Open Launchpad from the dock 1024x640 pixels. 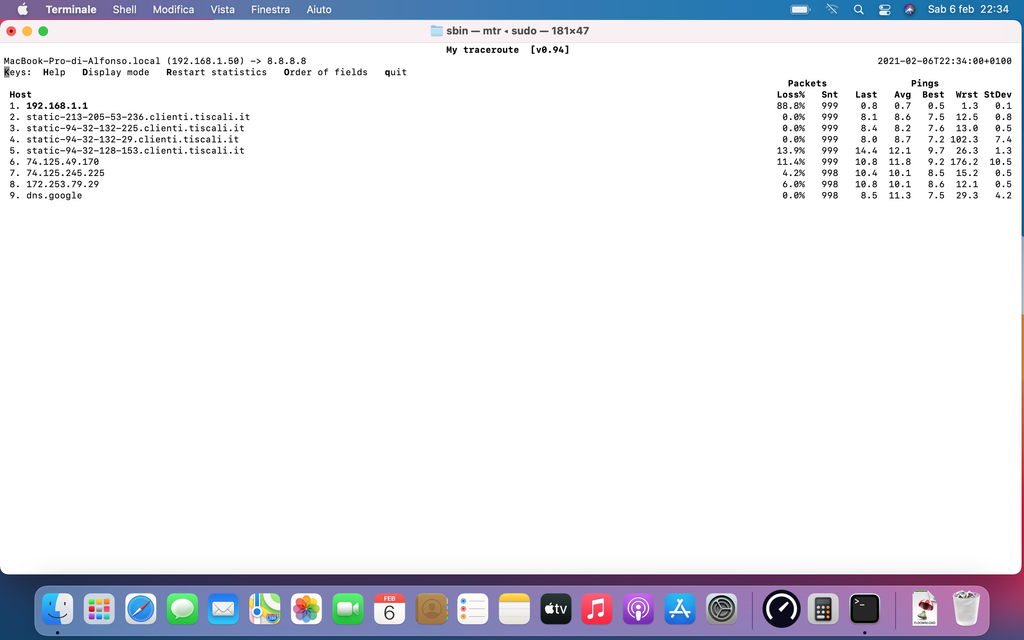pos(99,608)
